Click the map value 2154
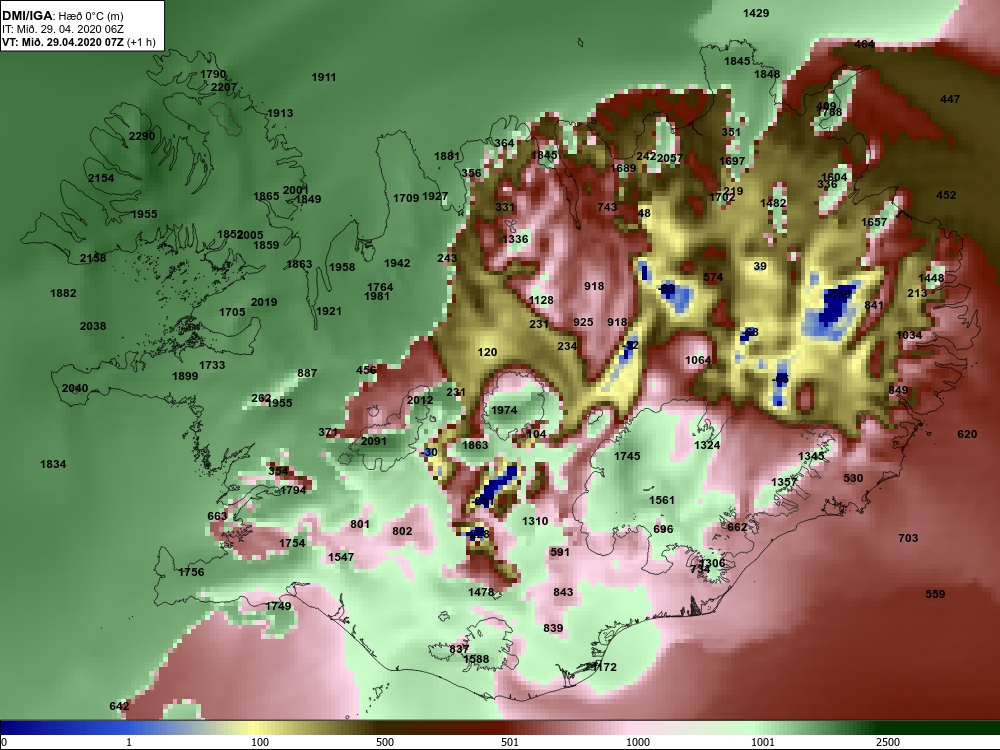1000x750 pixels. click(101, 178)
